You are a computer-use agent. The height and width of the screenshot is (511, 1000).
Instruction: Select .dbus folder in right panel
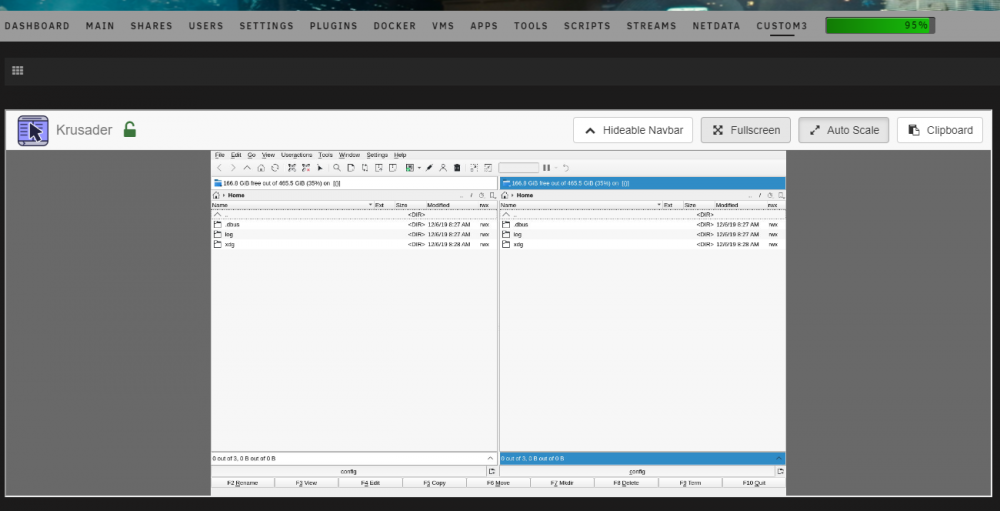click(643, 225)
